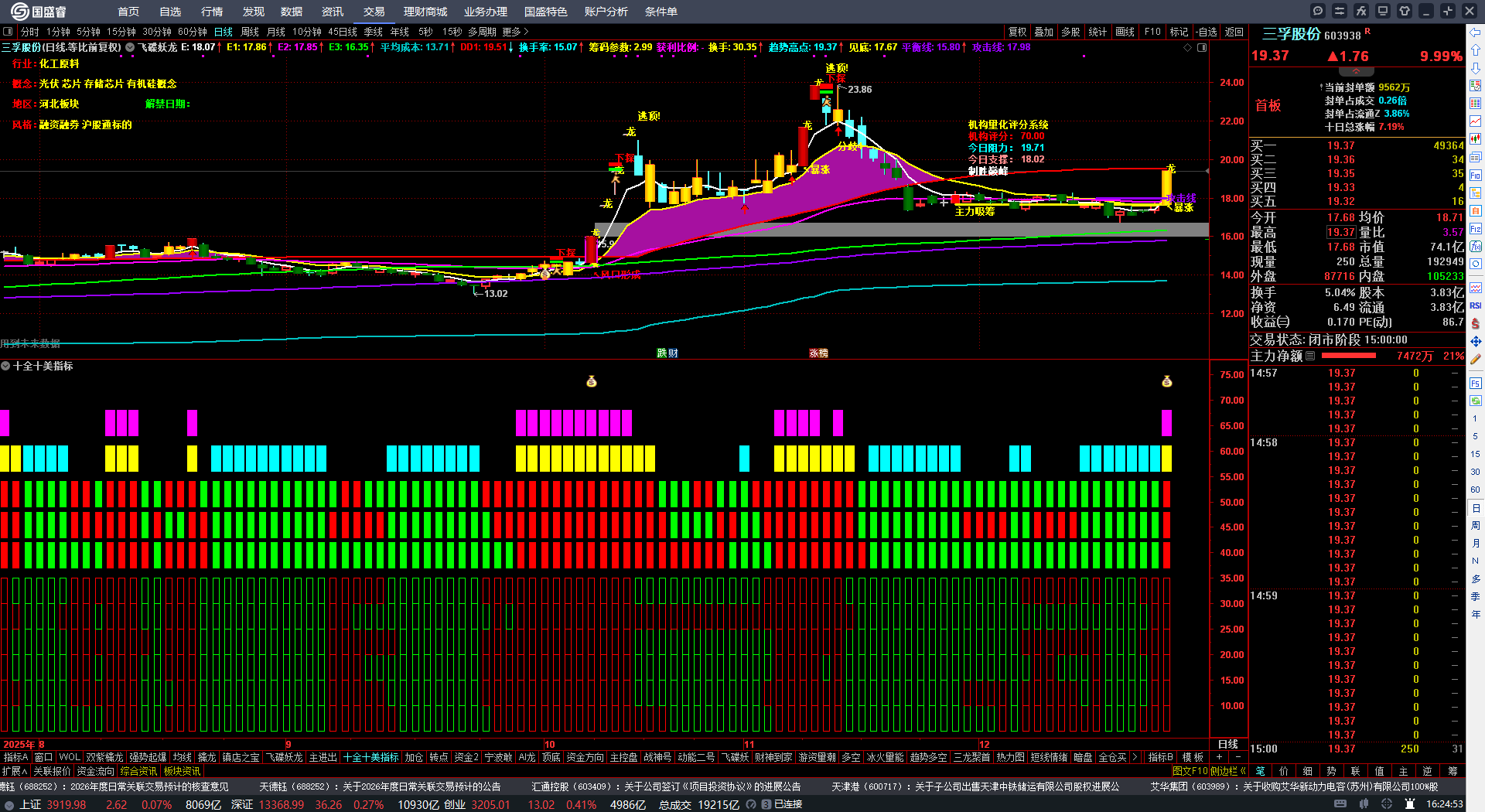
Task: Select the 季 period in right sidebar
Action: pyautogui.click(x=1476, y=596)
